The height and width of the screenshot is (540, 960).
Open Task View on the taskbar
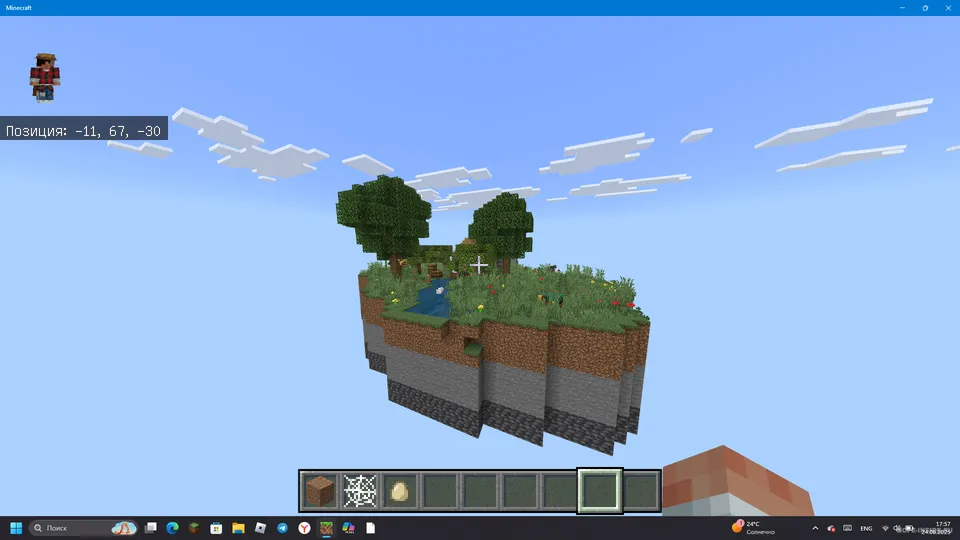coord(151,528)
